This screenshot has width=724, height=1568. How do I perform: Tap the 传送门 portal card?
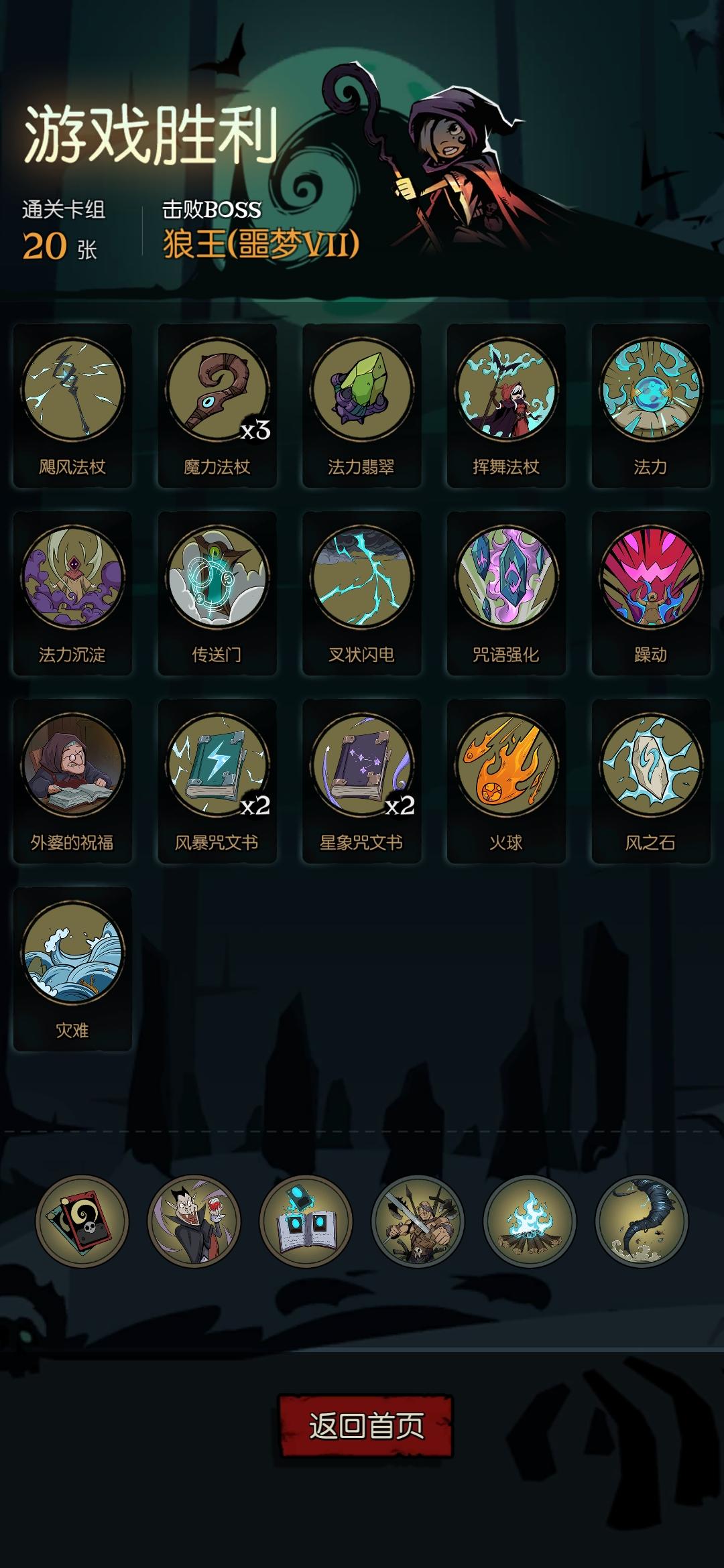[x=217, y=593]
